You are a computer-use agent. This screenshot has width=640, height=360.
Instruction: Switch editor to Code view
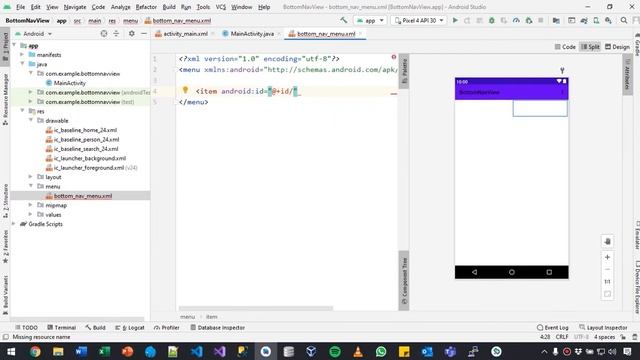(565, 47)
